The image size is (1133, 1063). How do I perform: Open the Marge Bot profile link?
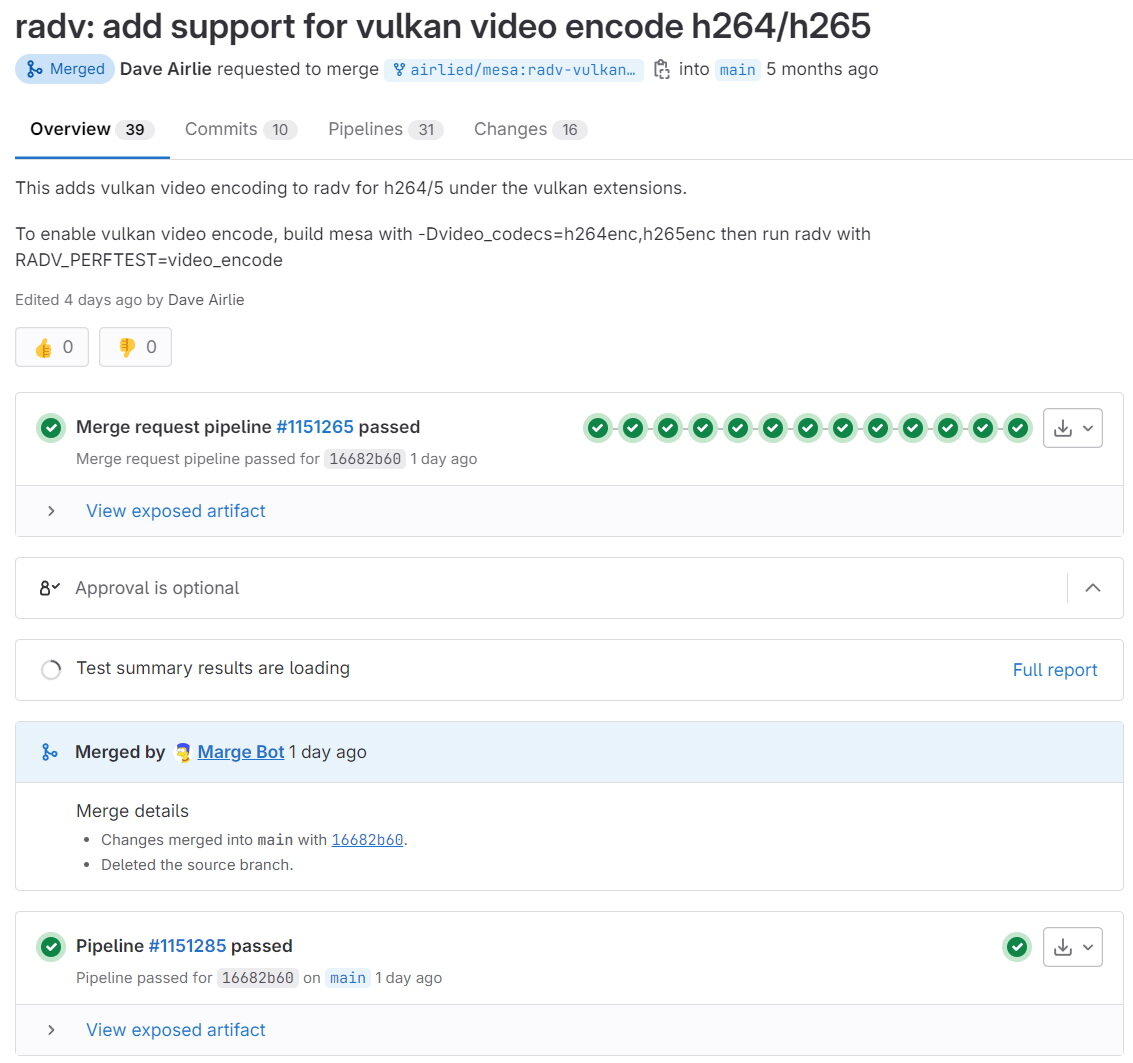[x=241, y=752]
